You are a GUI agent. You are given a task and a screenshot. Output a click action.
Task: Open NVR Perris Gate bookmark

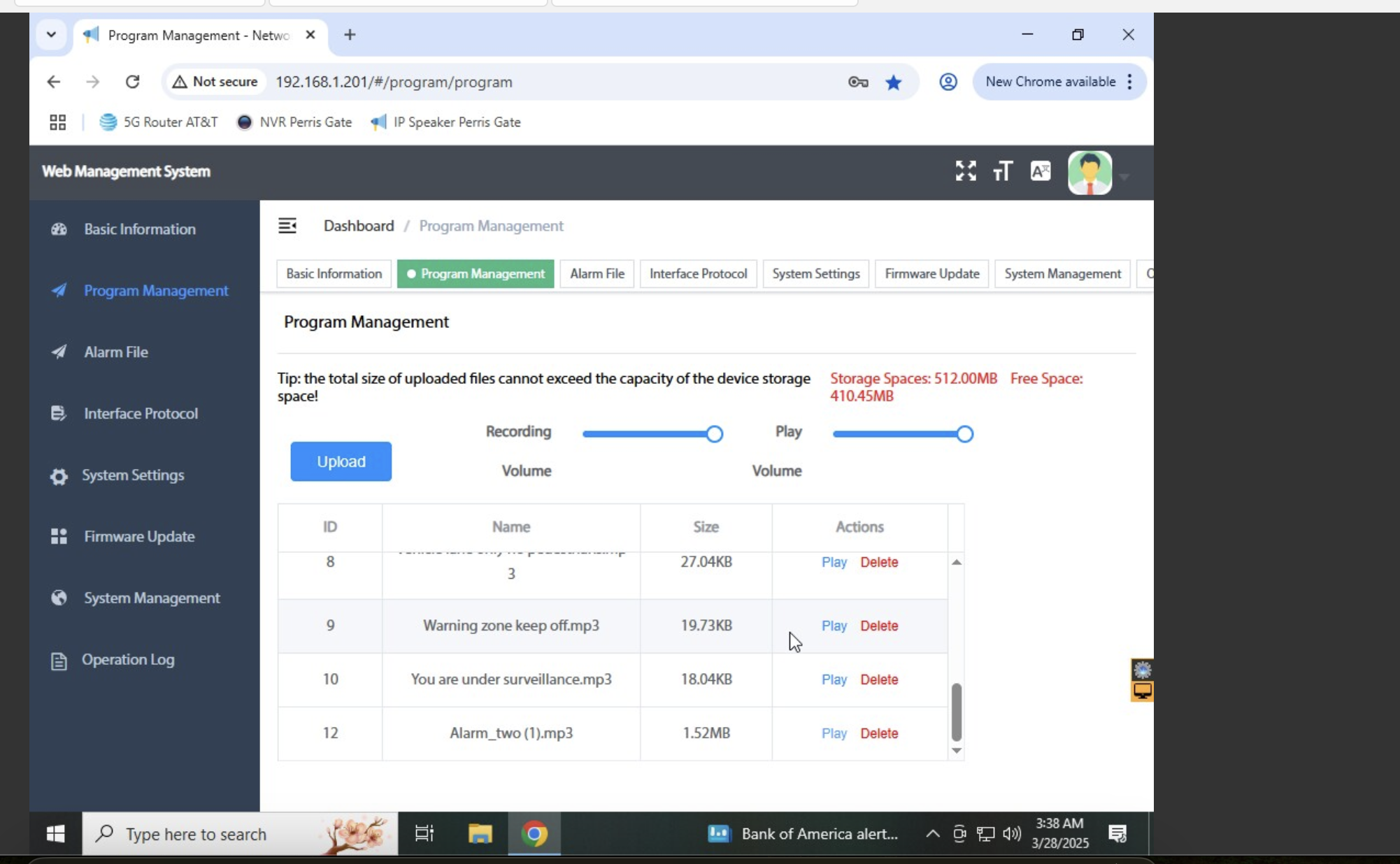point(294,122)
